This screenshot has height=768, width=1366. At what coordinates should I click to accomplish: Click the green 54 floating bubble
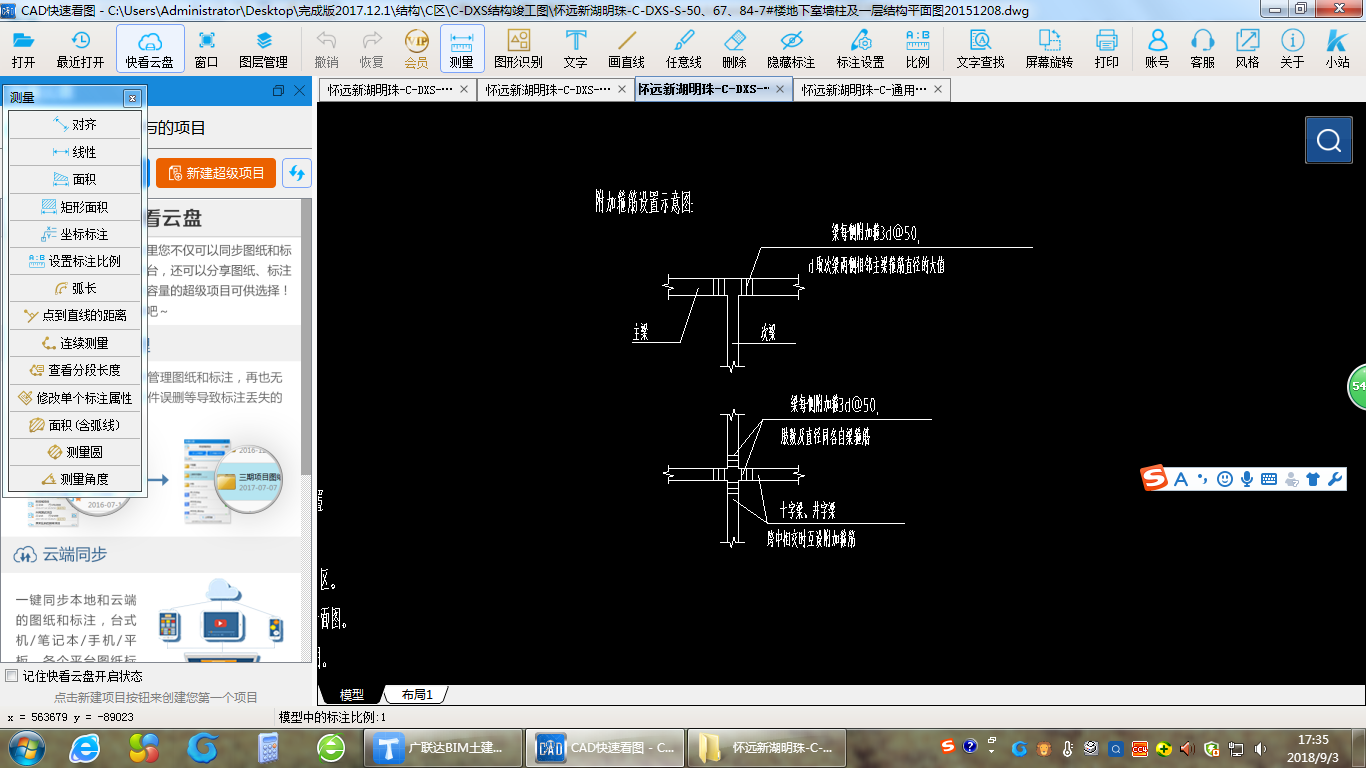1357,386
